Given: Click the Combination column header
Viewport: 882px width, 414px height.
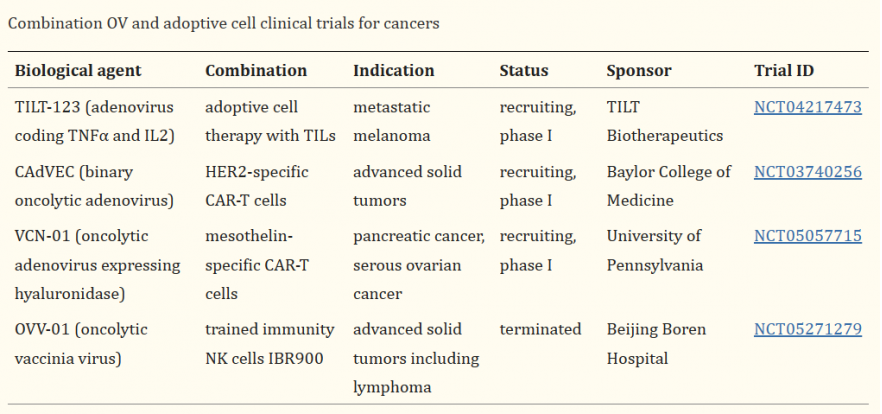Looking at the screenshot, I should click(256, 71).
